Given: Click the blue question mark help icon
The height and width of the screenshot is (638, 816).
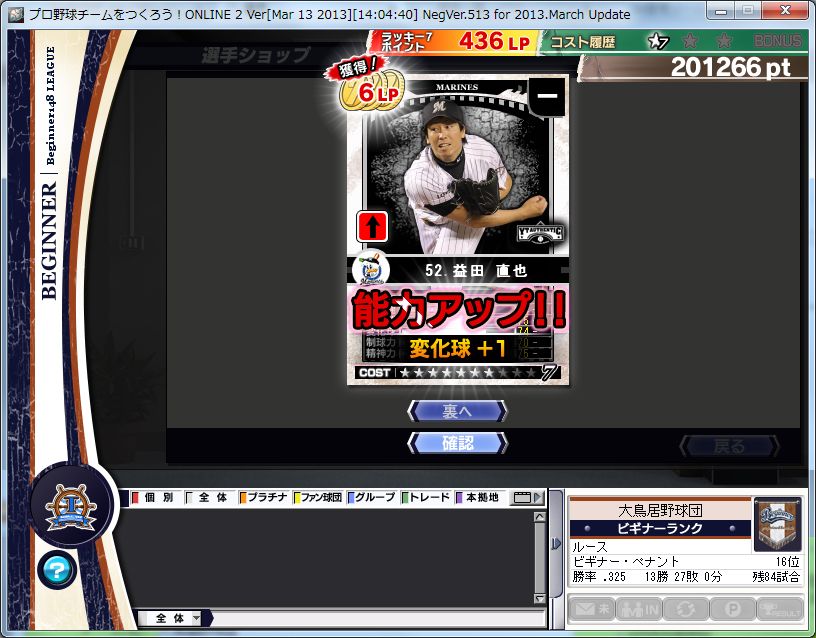Looking at the screenshot, I should 57,570.
